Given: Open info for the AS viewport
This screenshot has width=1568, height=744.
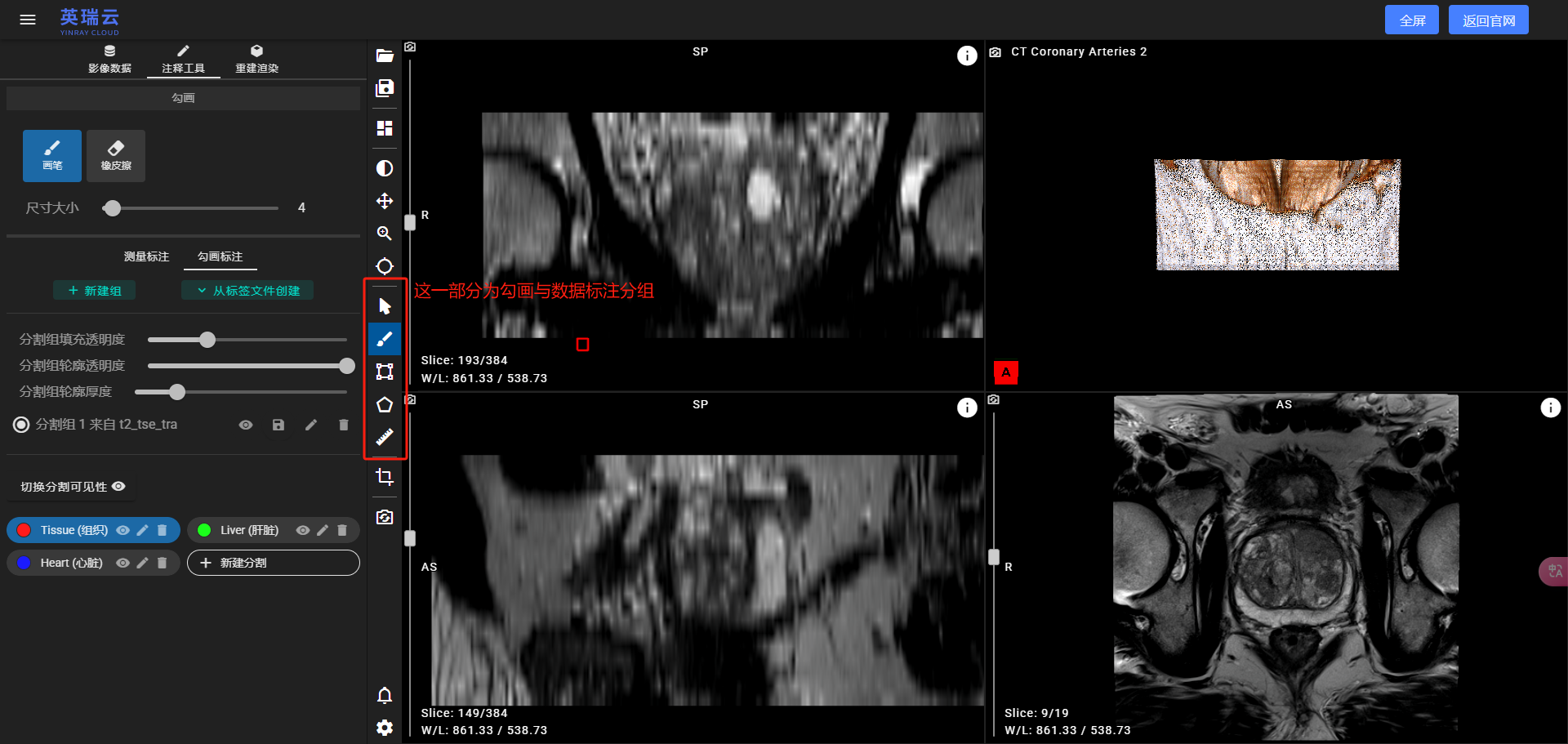Looking at the screenshot, I should (1550, 408).
